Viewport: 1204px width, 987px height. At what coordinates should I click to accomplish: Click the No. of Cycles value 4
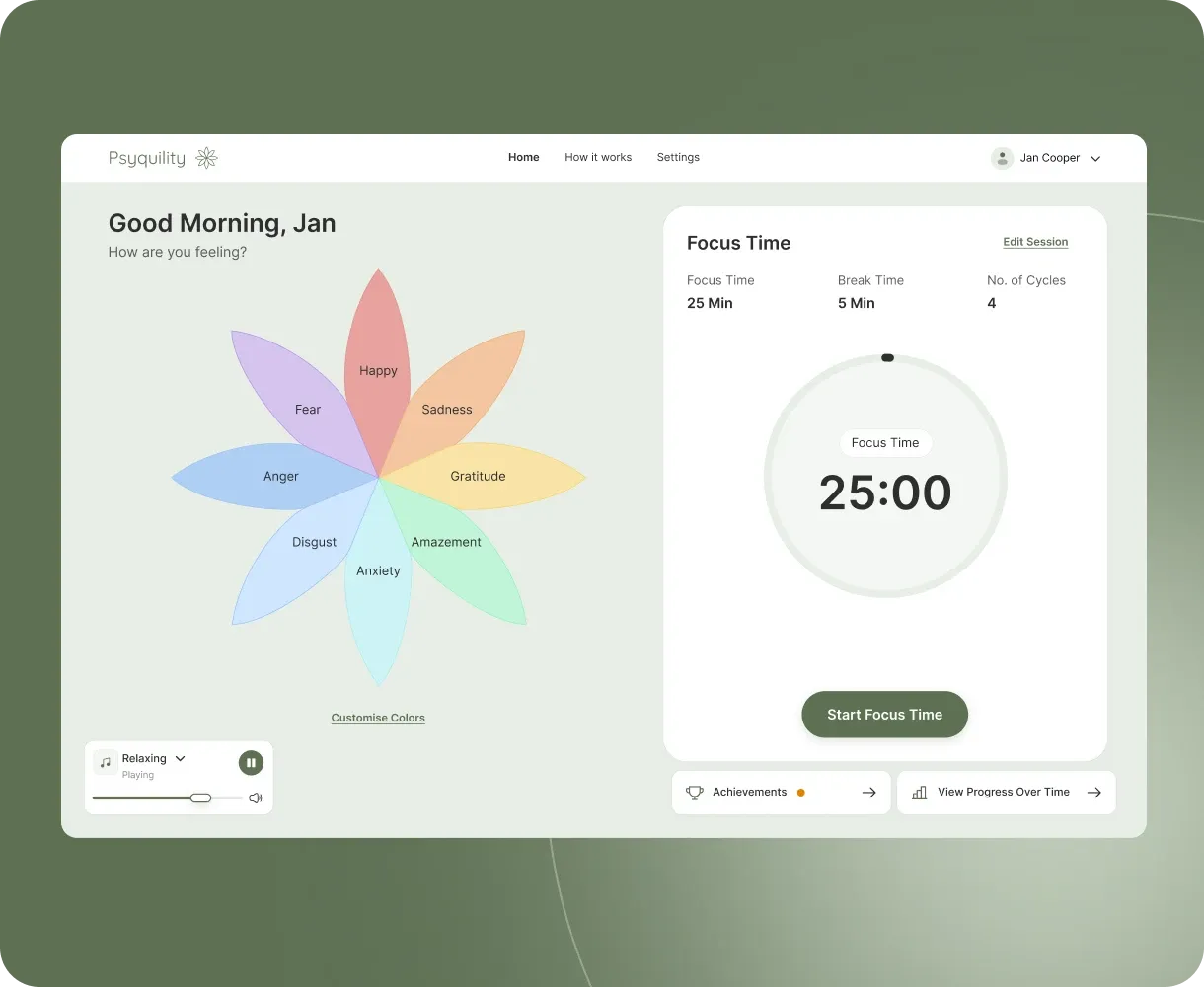(x=991, y=303)
